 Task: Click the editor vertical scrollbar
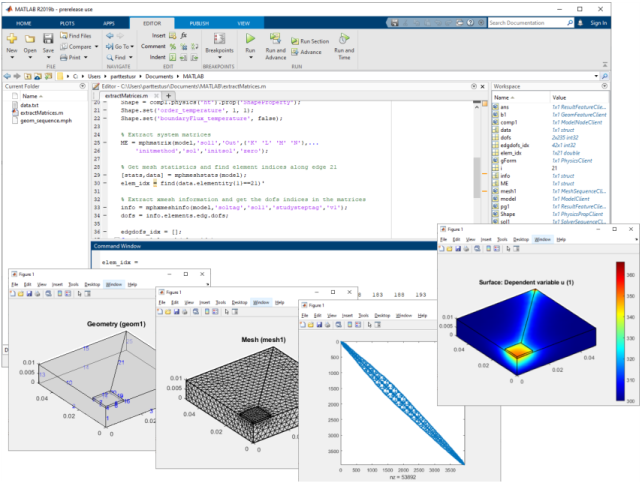click(477, 177)
